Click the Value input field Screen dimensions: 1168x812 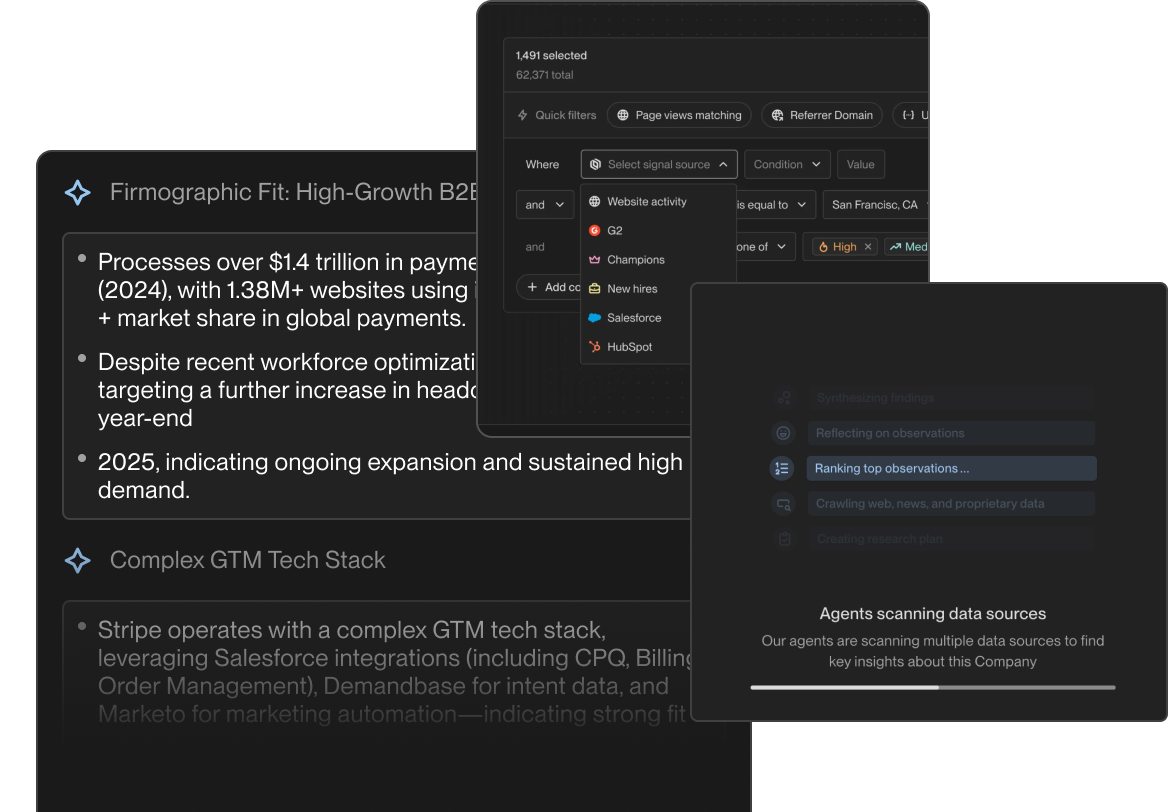pyautogui.click(x=860, y=164)
